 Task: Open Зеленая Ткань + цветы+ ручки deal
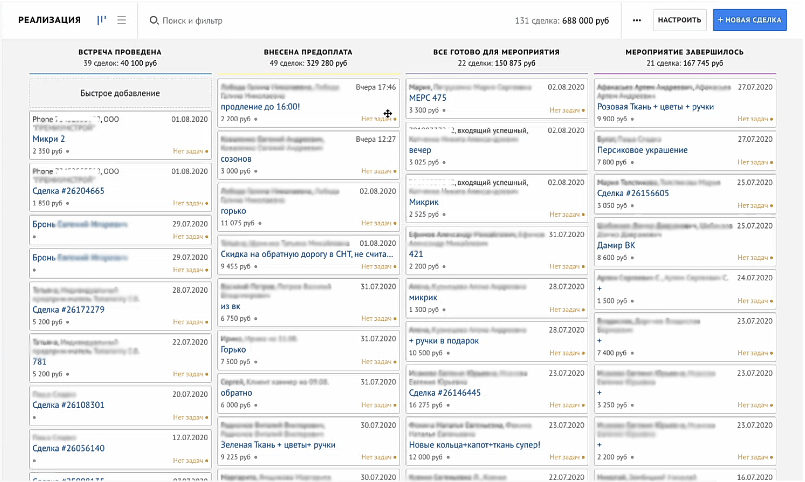pos(278,445)
